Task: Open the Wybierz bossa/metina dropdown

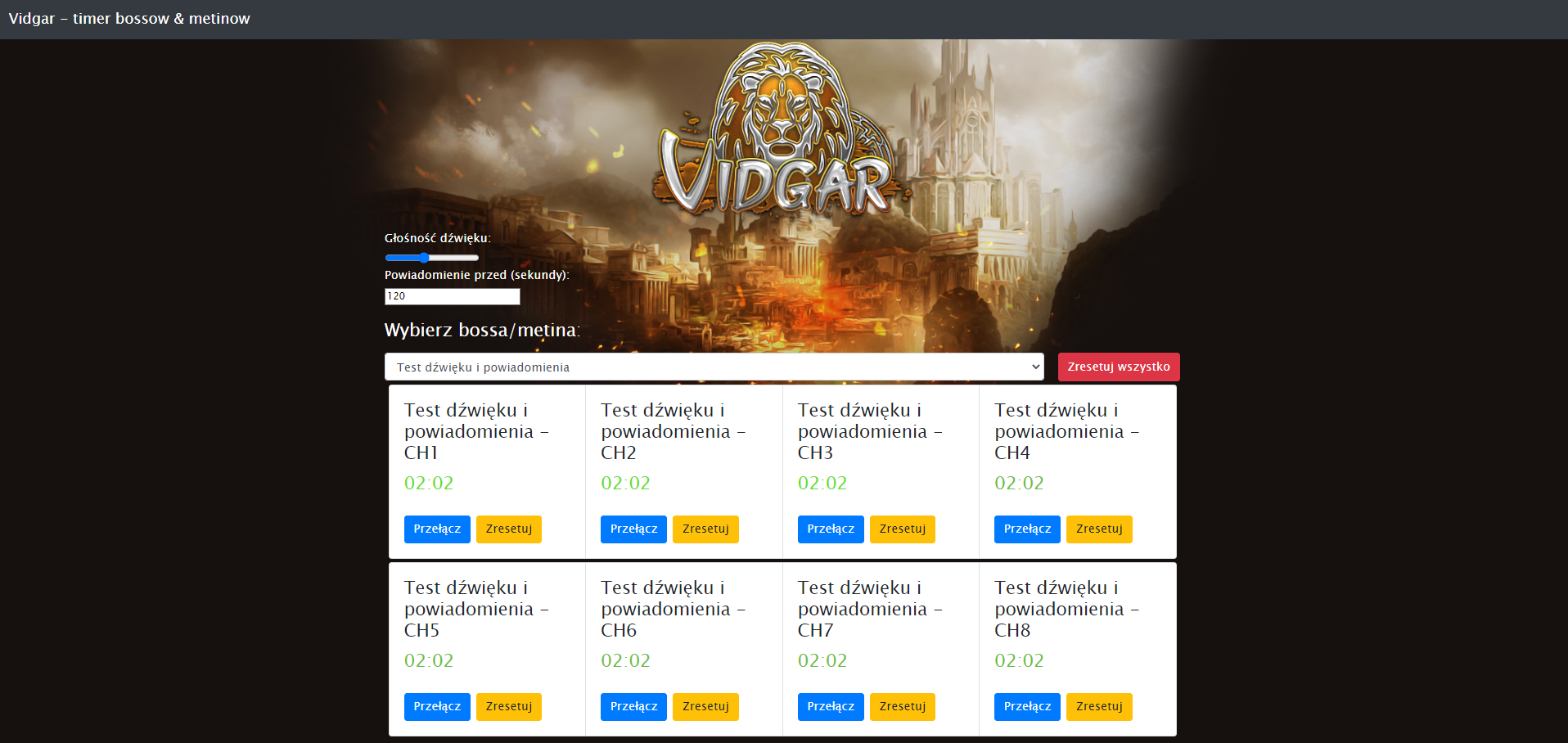Action: pyautogui.click(x=714, y=367)
